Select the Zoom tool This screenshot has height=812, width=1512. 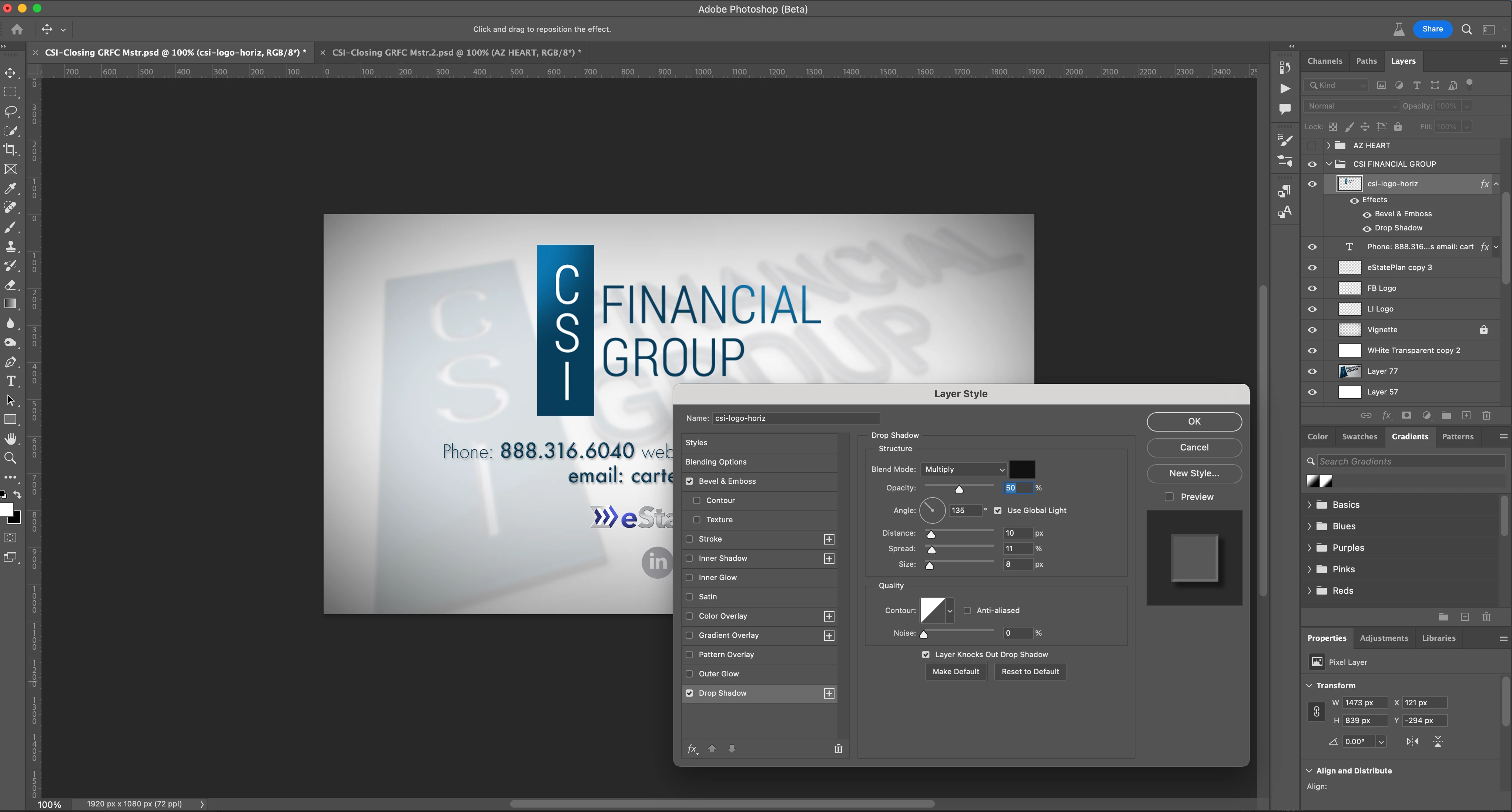pos(11,458)
